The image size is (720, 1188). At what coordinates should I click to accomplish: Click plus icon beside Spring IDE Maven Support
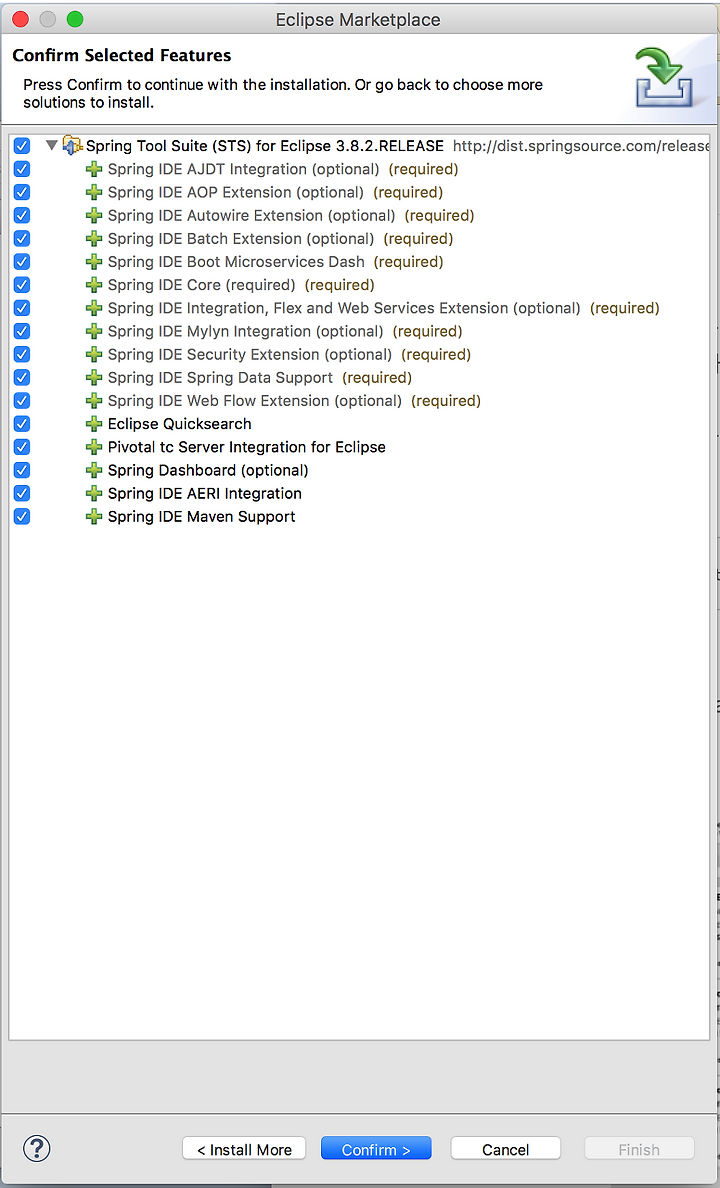click(x=94, y=516)
